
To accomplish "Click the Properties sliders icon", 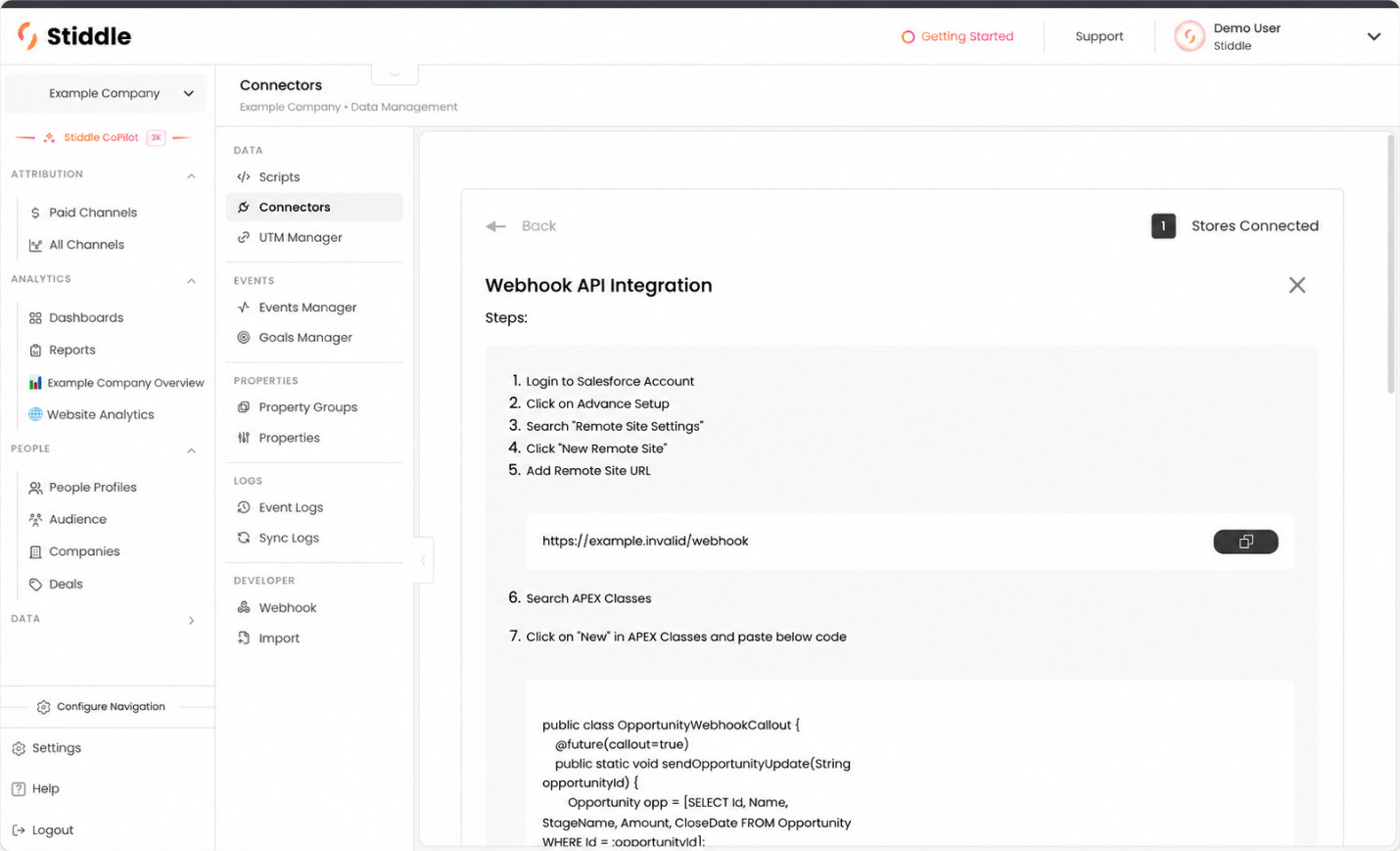I will [244, 438].
